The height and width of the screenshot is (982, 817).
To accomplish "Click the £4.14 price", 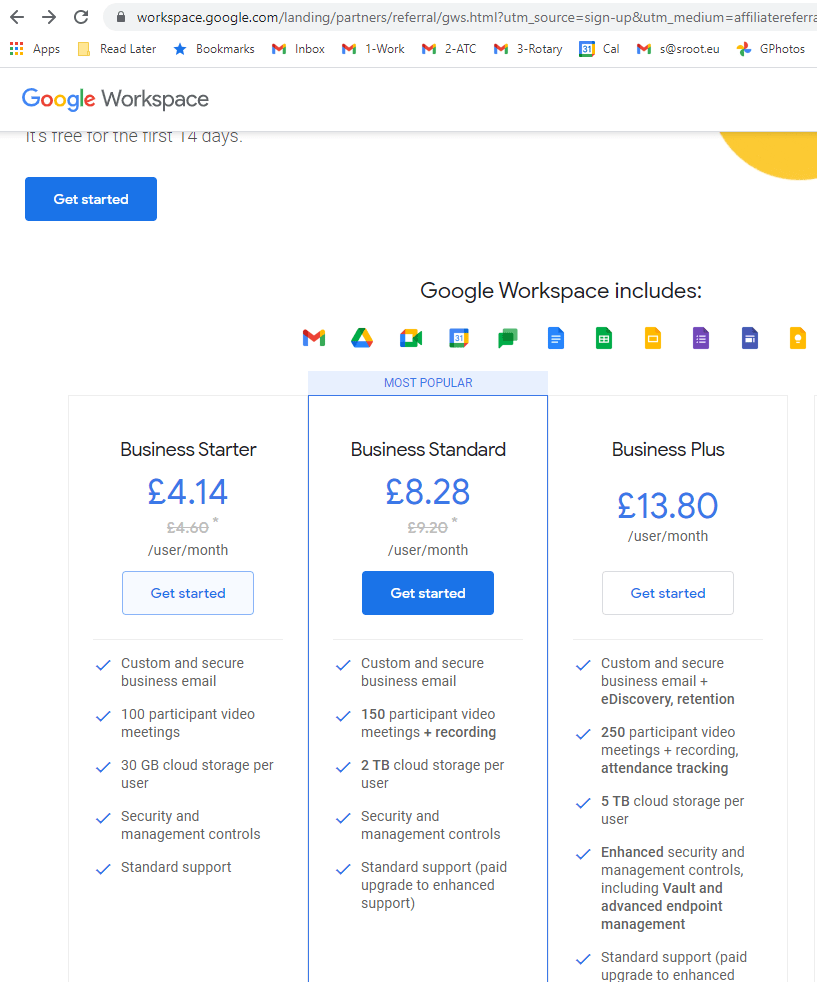I will 188,492.
